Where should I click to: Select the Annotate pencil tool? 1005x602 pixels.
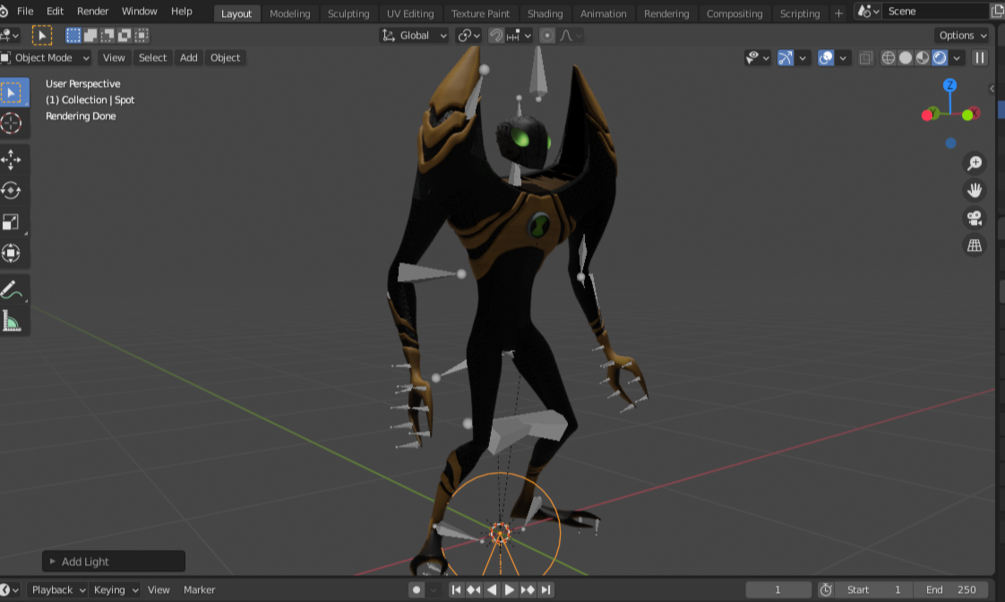12,290
